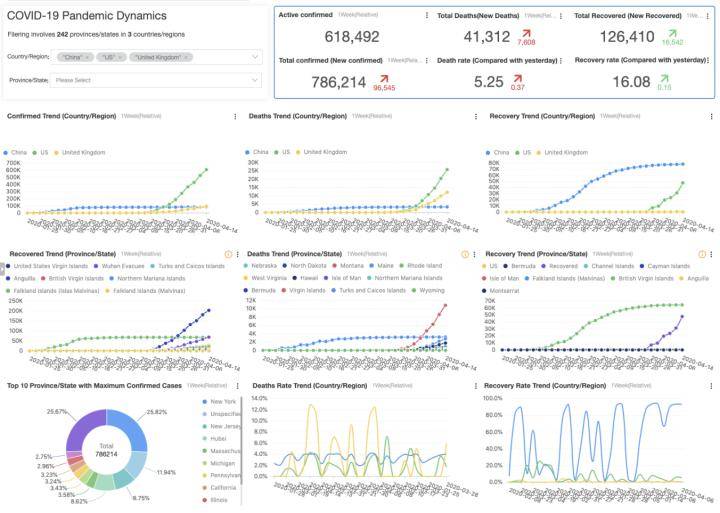This screenshot has height=513, width=720.
Task: Click orange info icon on Recovered Trend (Province/State)
Action: [227, 254]
